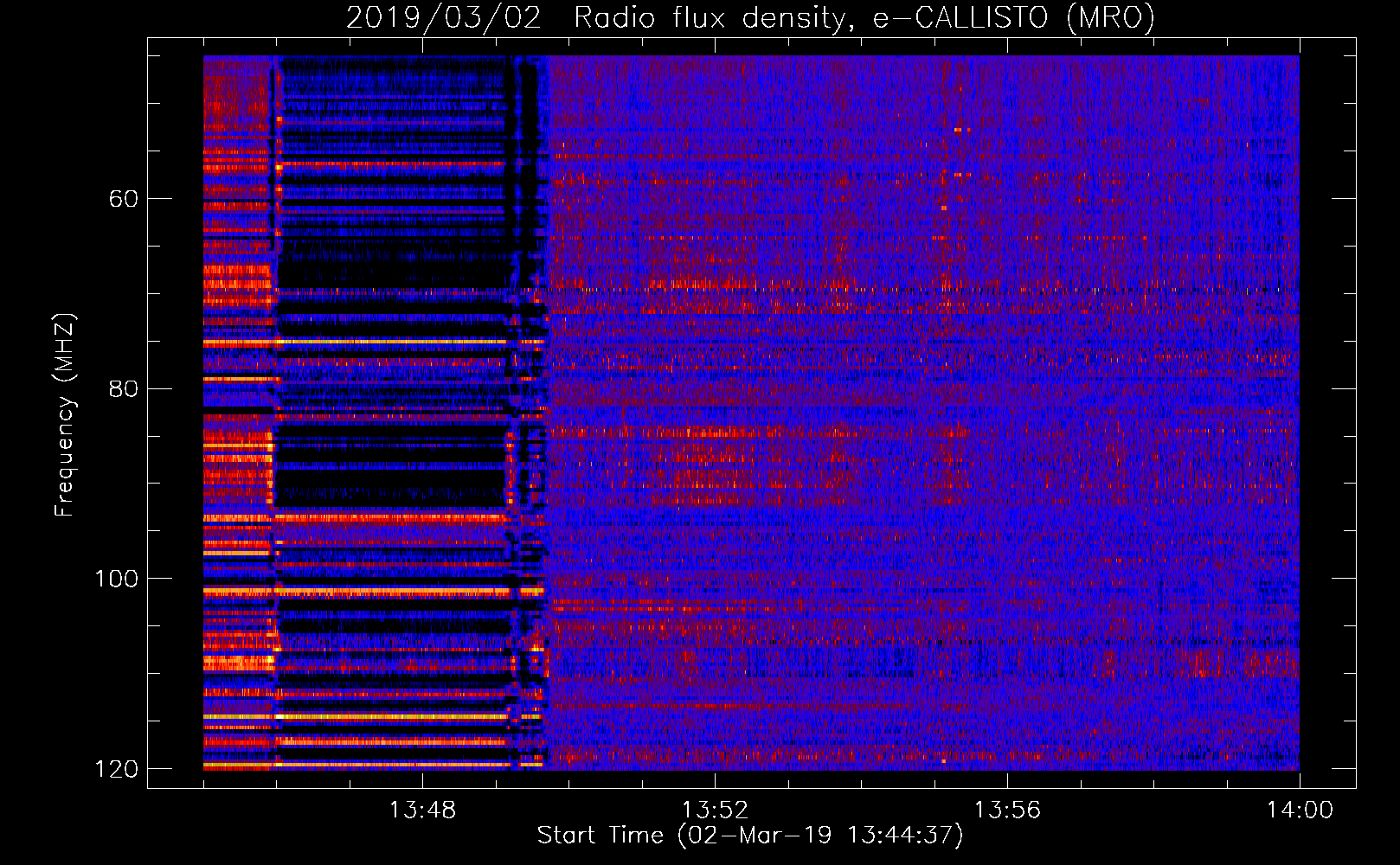The image size is (1400, 865).
Task: Click the '120' frequency tick label
Action: [x=116, y=769]
